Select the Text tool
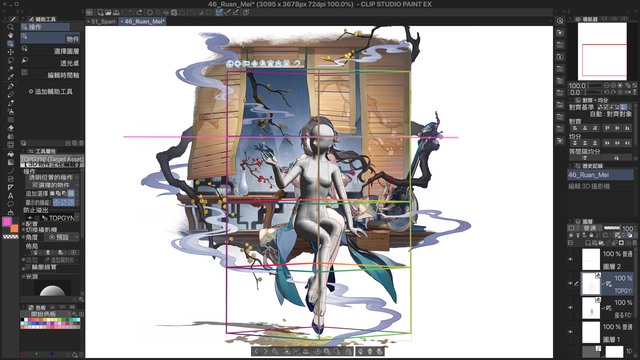The image size is (640, 360). (11, 196)
